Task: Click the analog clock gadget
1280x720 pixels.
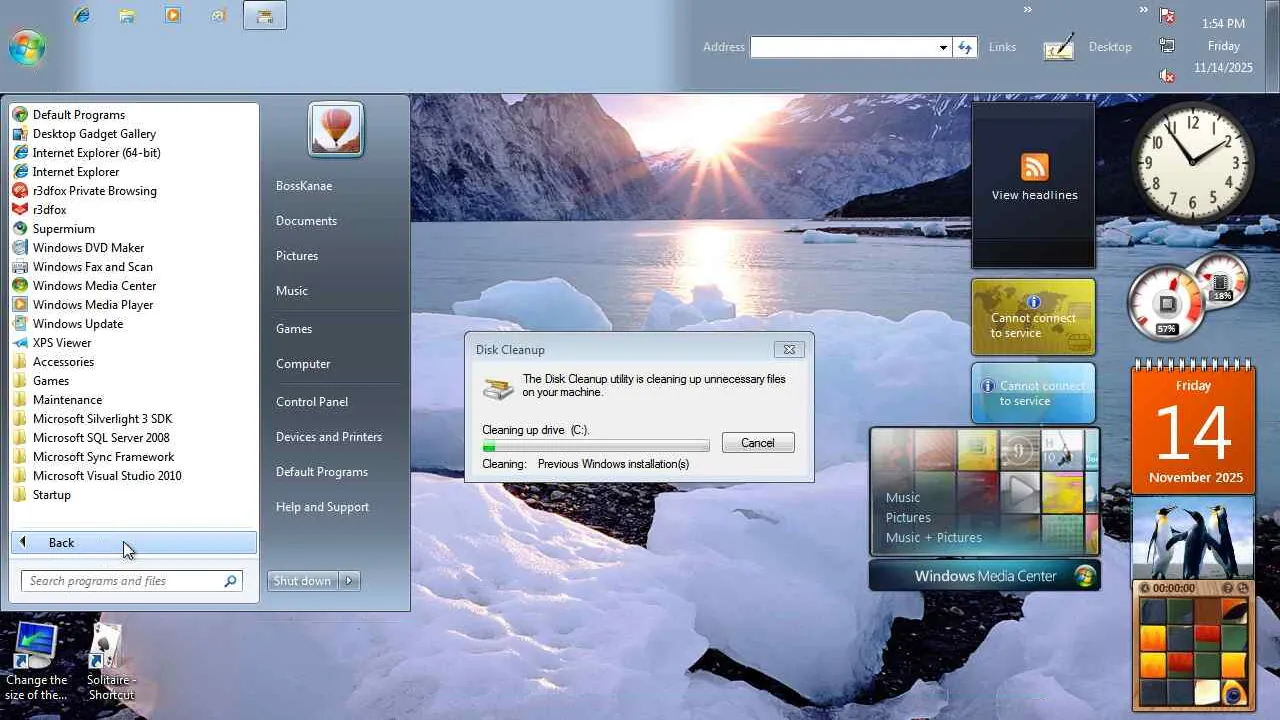Action: (1193, 162)
